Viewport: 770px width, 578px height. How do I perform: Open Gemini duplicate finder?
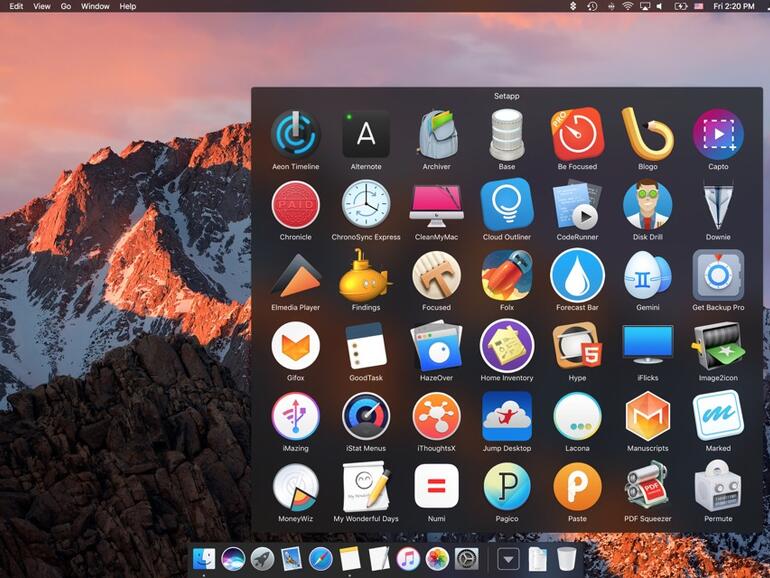648,275
